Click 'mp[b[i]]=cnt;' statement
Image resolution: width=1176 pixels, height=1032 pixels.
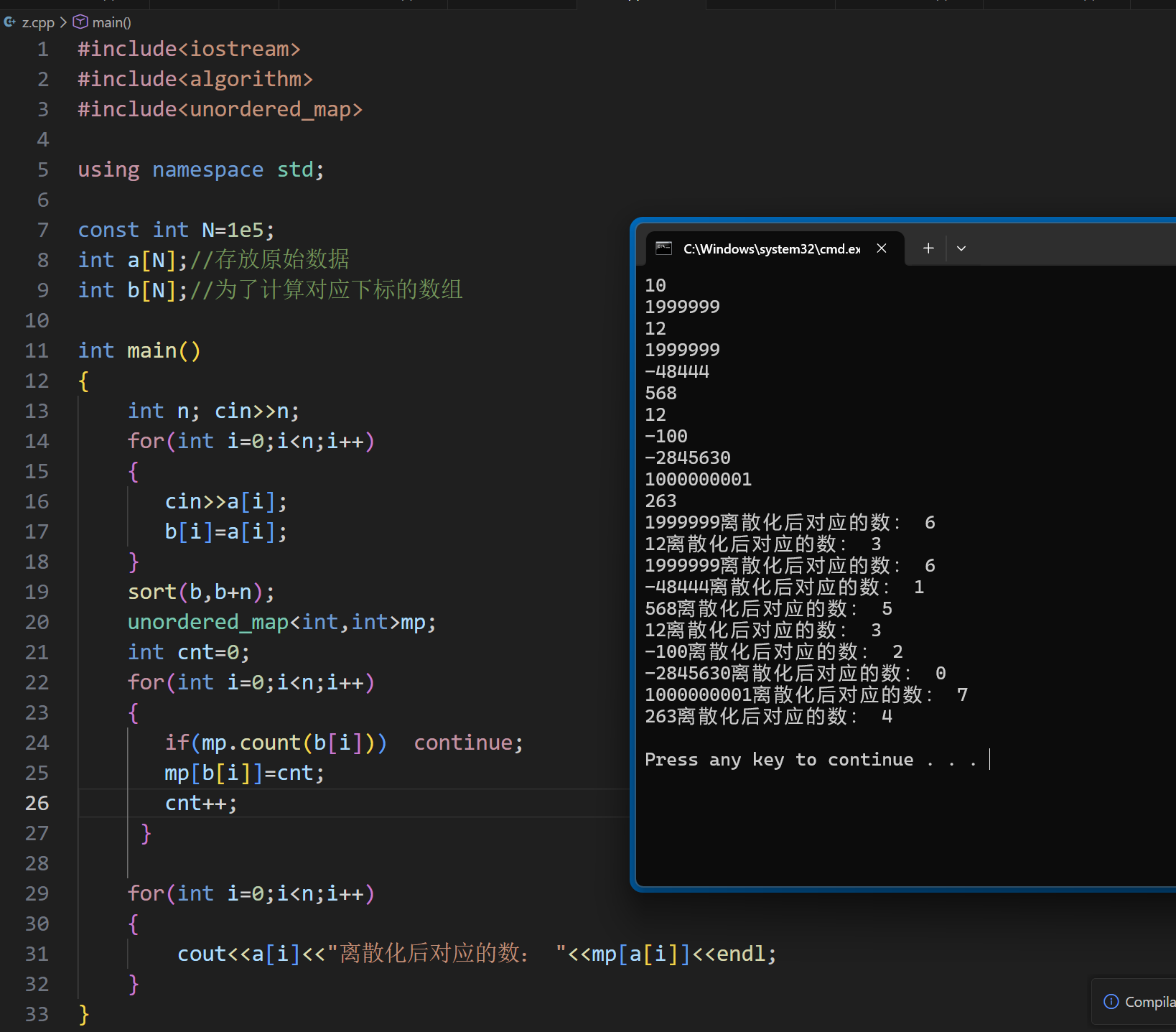coord(245,773)
